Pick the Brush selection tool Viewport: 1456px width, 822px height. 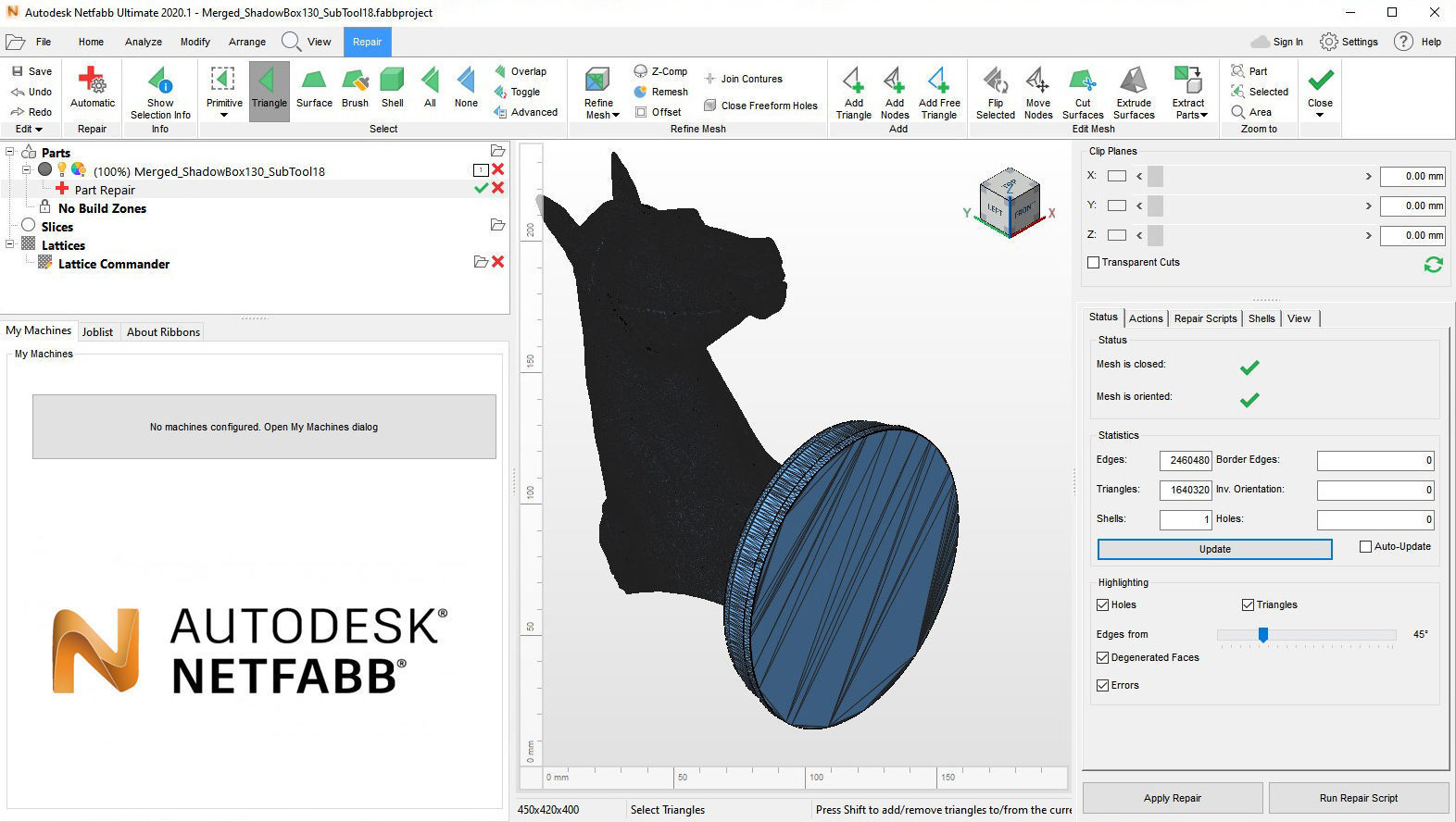point(355,89)
